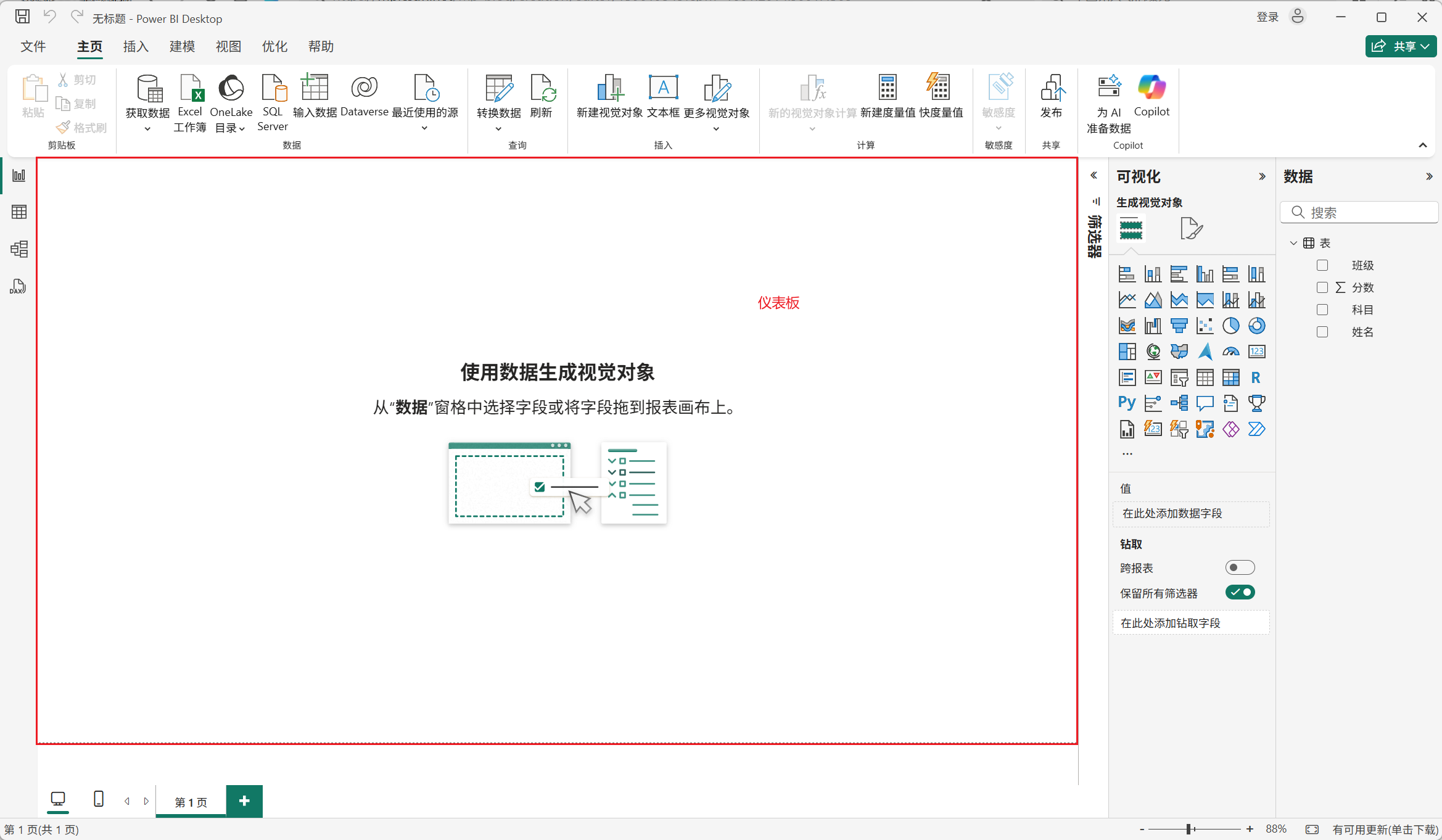
Task: Open the DAX query view in left sidebar
Action: point(19,286)
